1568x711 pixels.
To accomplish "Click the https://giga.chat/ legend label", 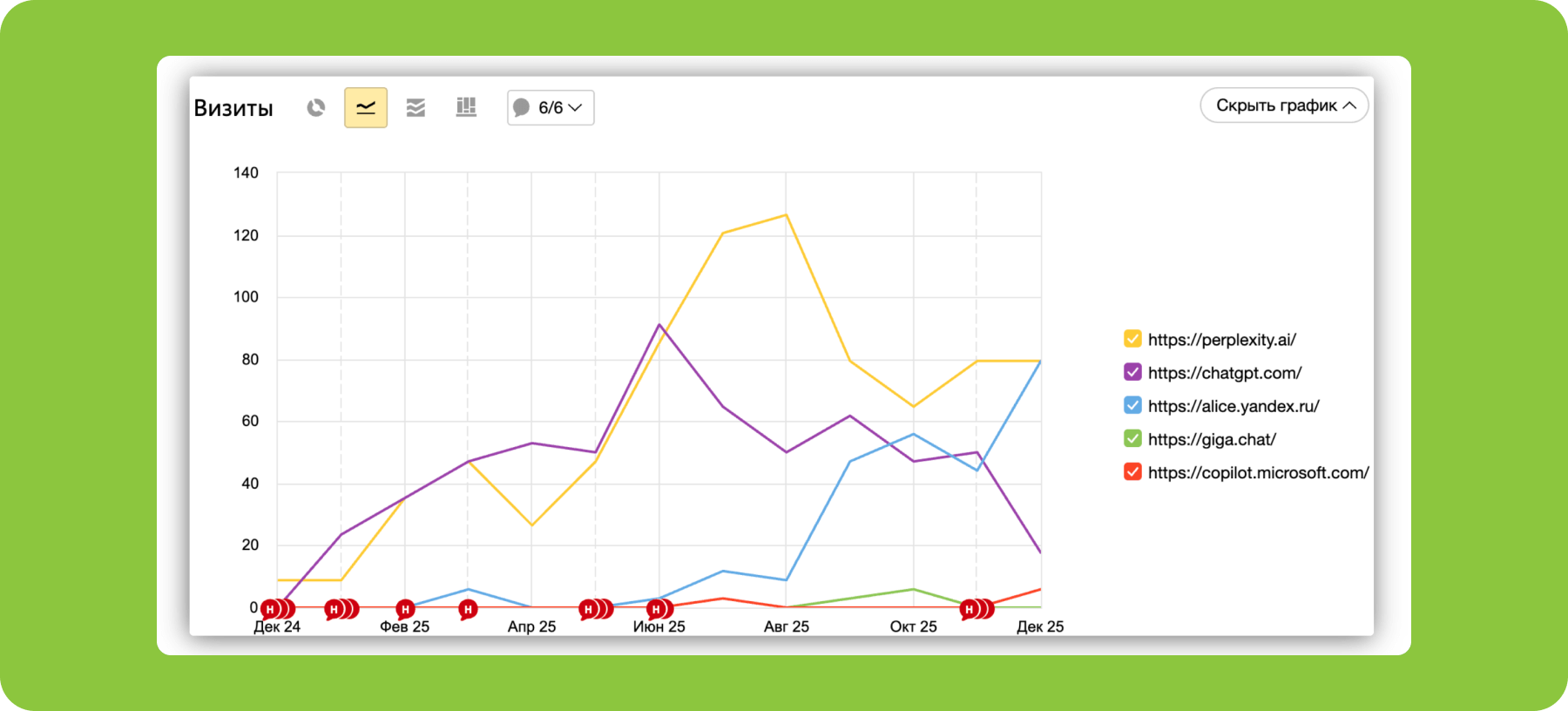I will pos(1211,439).
